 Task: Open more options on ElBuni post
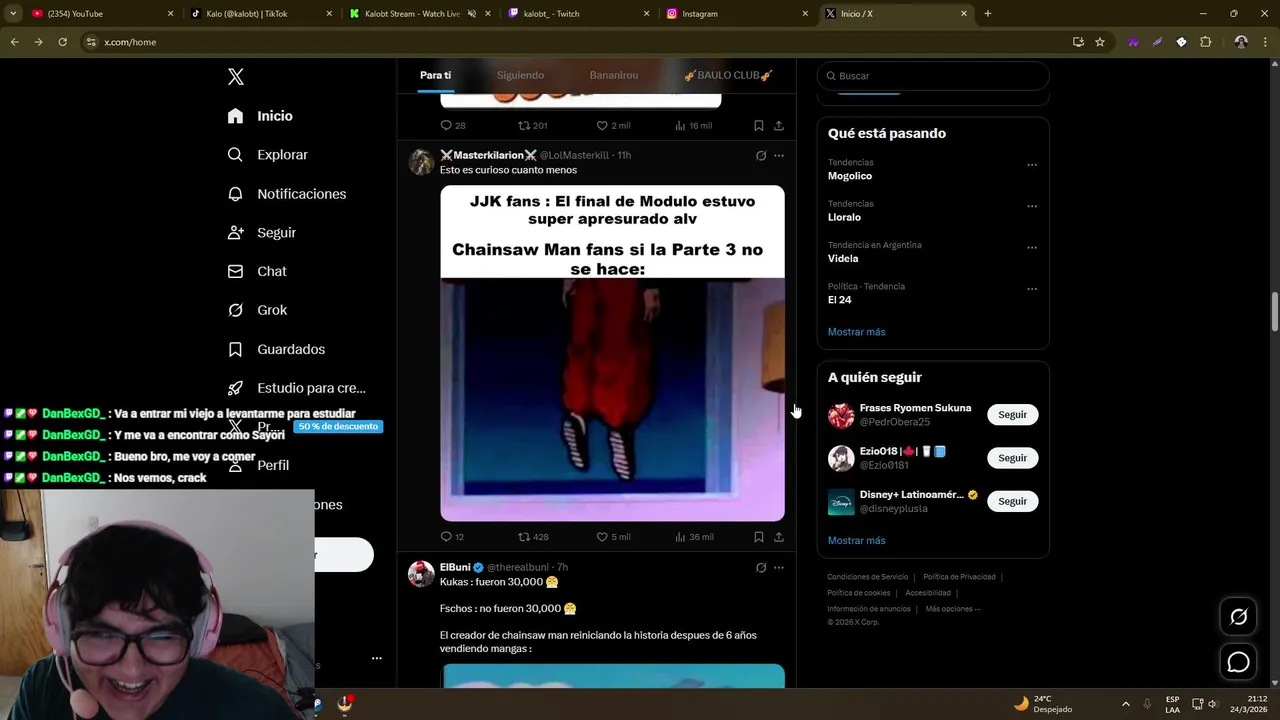tap(779, 567)
